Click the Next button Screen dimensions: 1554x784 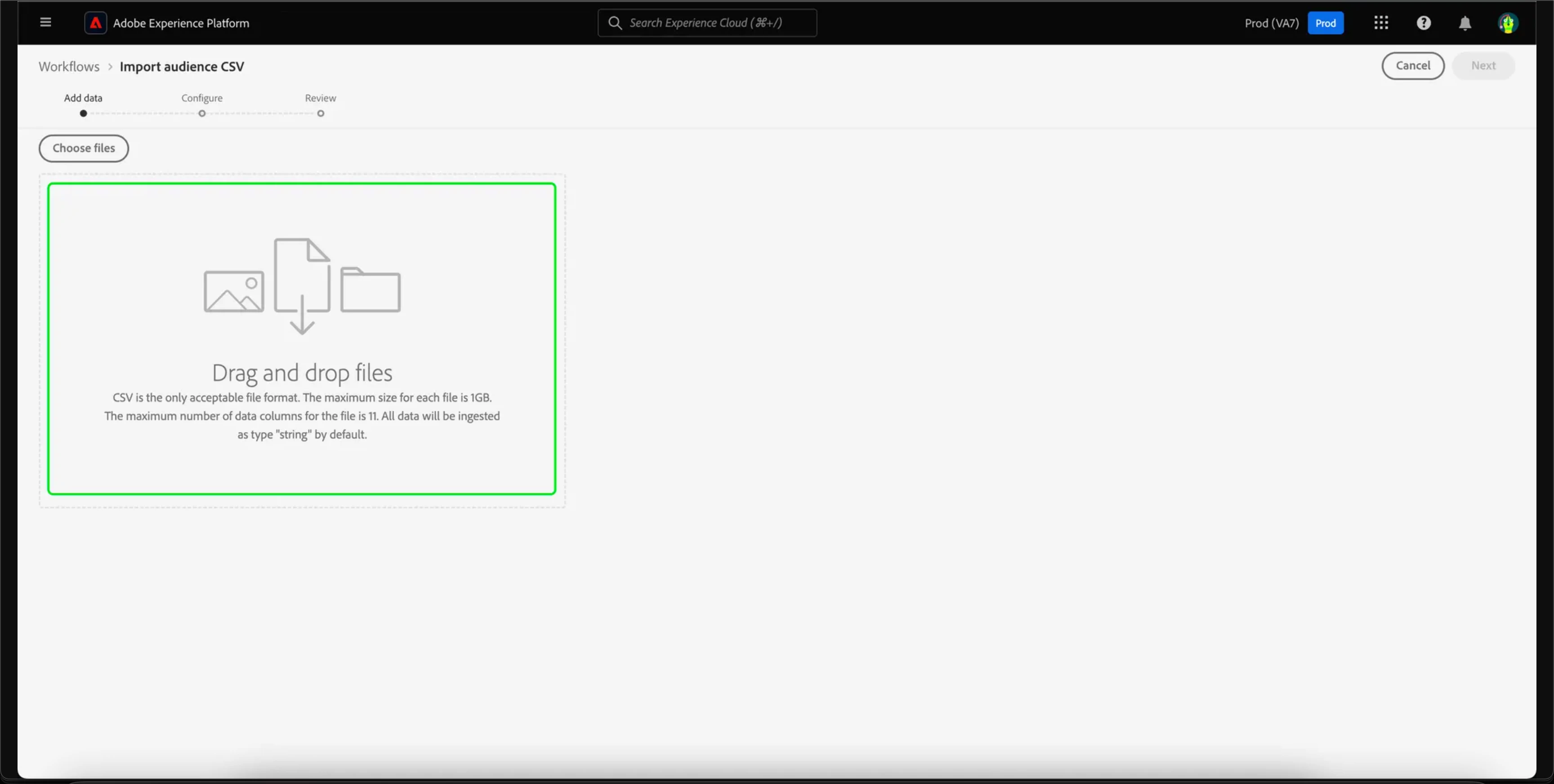[1483, 66]
